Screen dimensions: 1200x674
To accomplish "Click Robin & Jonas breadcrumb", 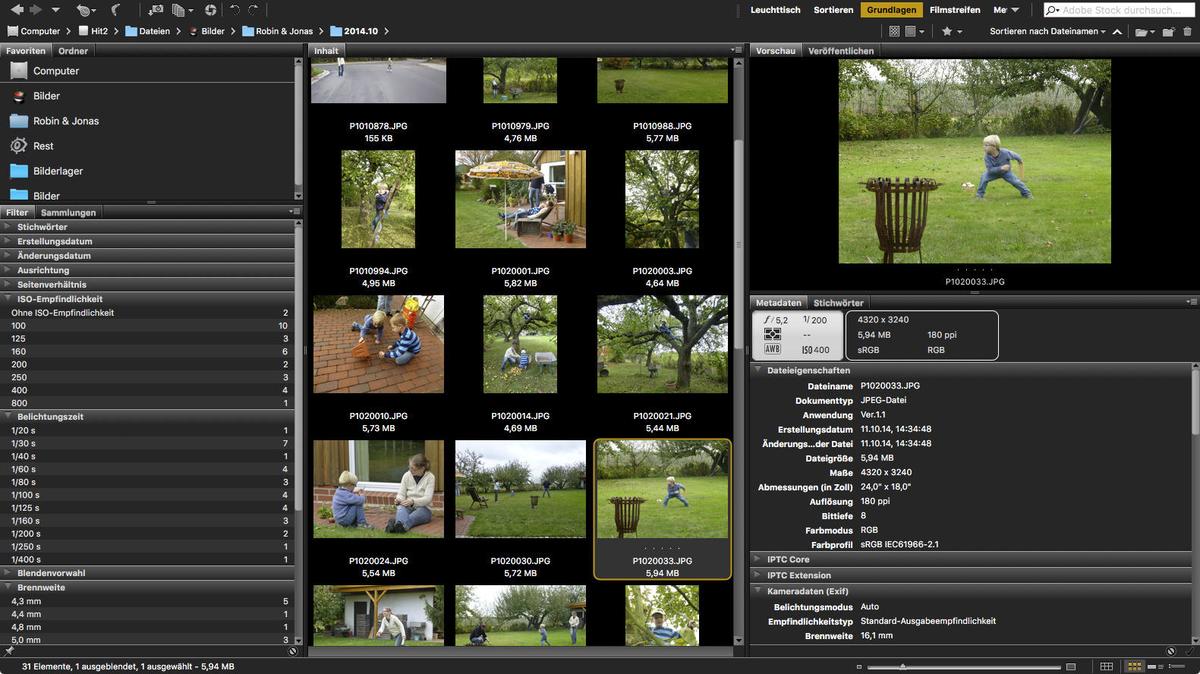I will (x=277, y=31).
